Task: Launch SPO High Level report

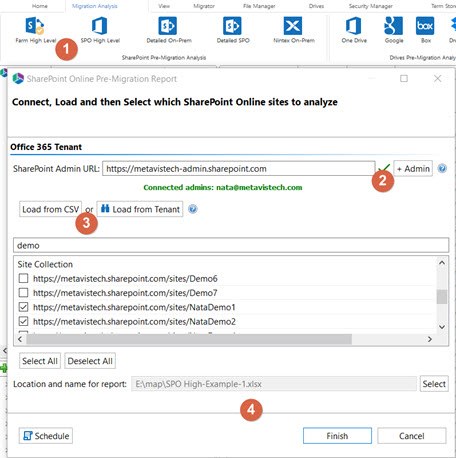Action: (x=100, y=31)
